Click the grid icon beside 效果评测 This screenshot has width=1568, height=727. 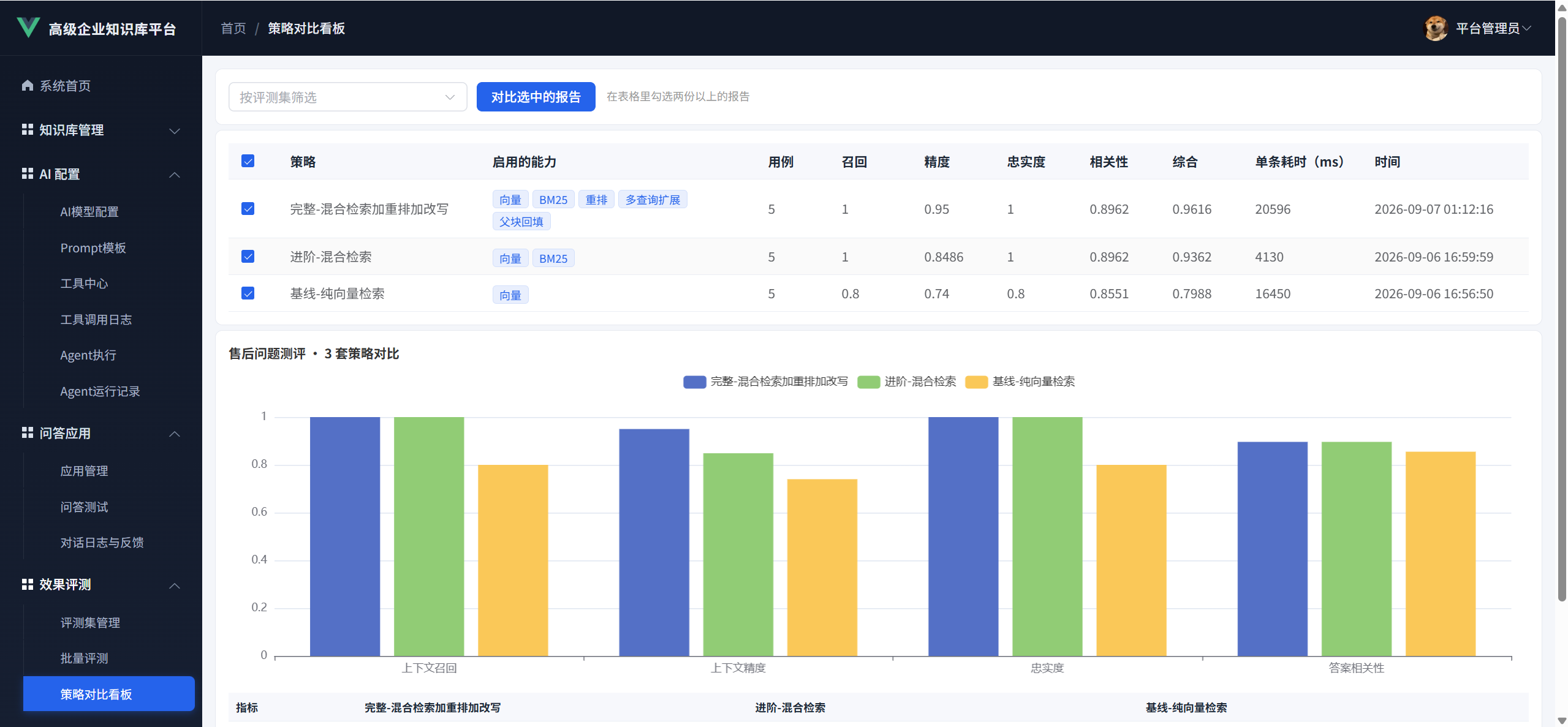(x=27, y=584)
